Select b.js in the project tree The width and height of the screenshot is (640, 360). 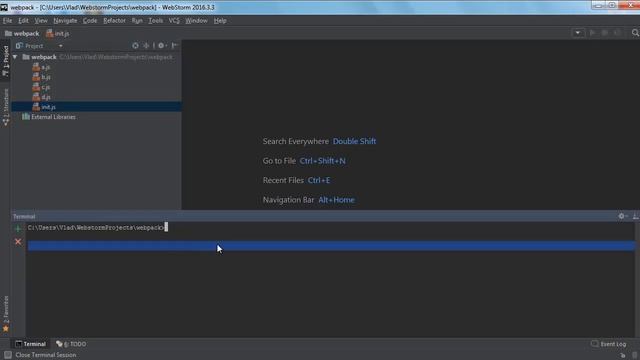click(x=46, y=77)
